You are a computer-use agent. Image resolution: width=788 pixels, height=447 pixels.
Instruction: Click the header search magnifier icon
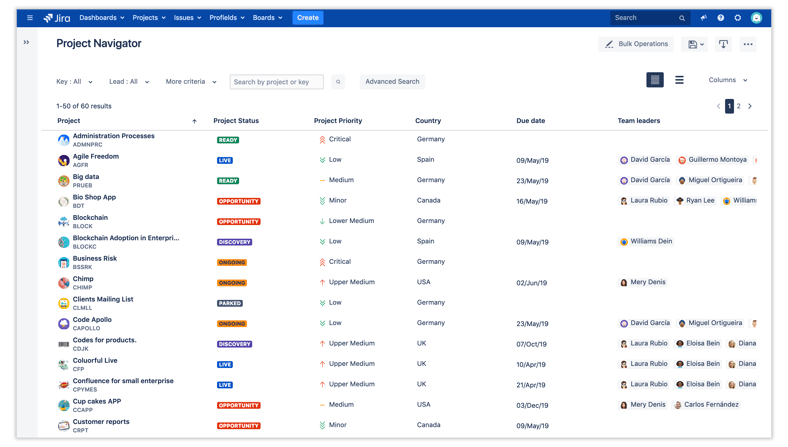pyautogui.click(x=682, y=18)
